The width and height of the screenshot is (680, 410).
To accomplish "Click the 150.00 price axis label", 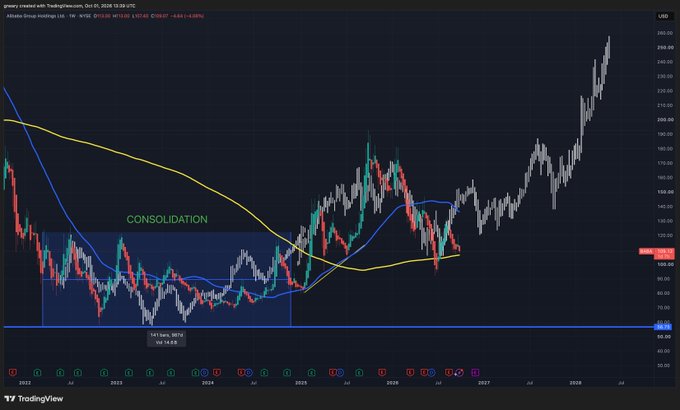I will (x=665, y=192).
